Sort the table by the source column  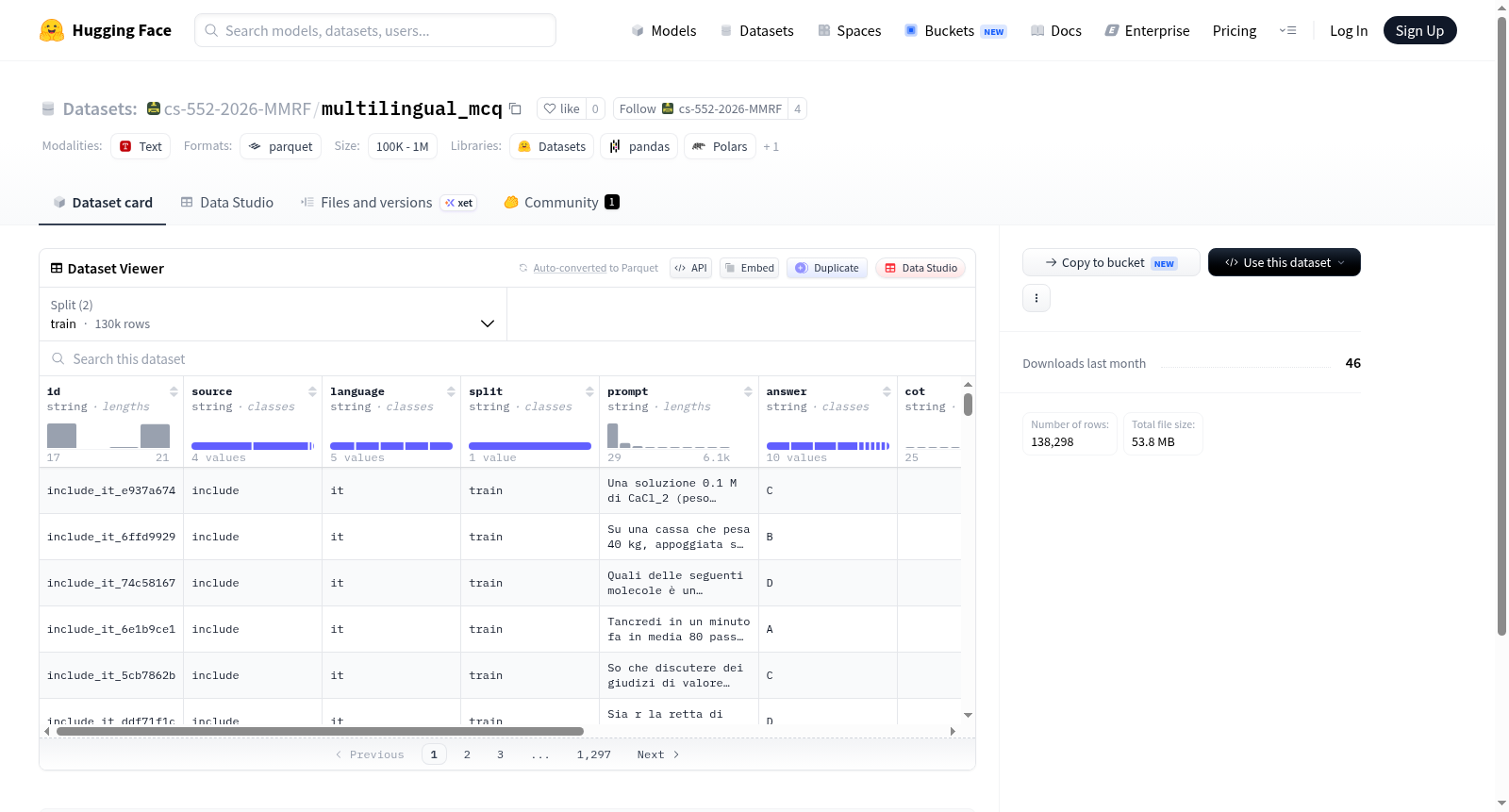[312, 391]
